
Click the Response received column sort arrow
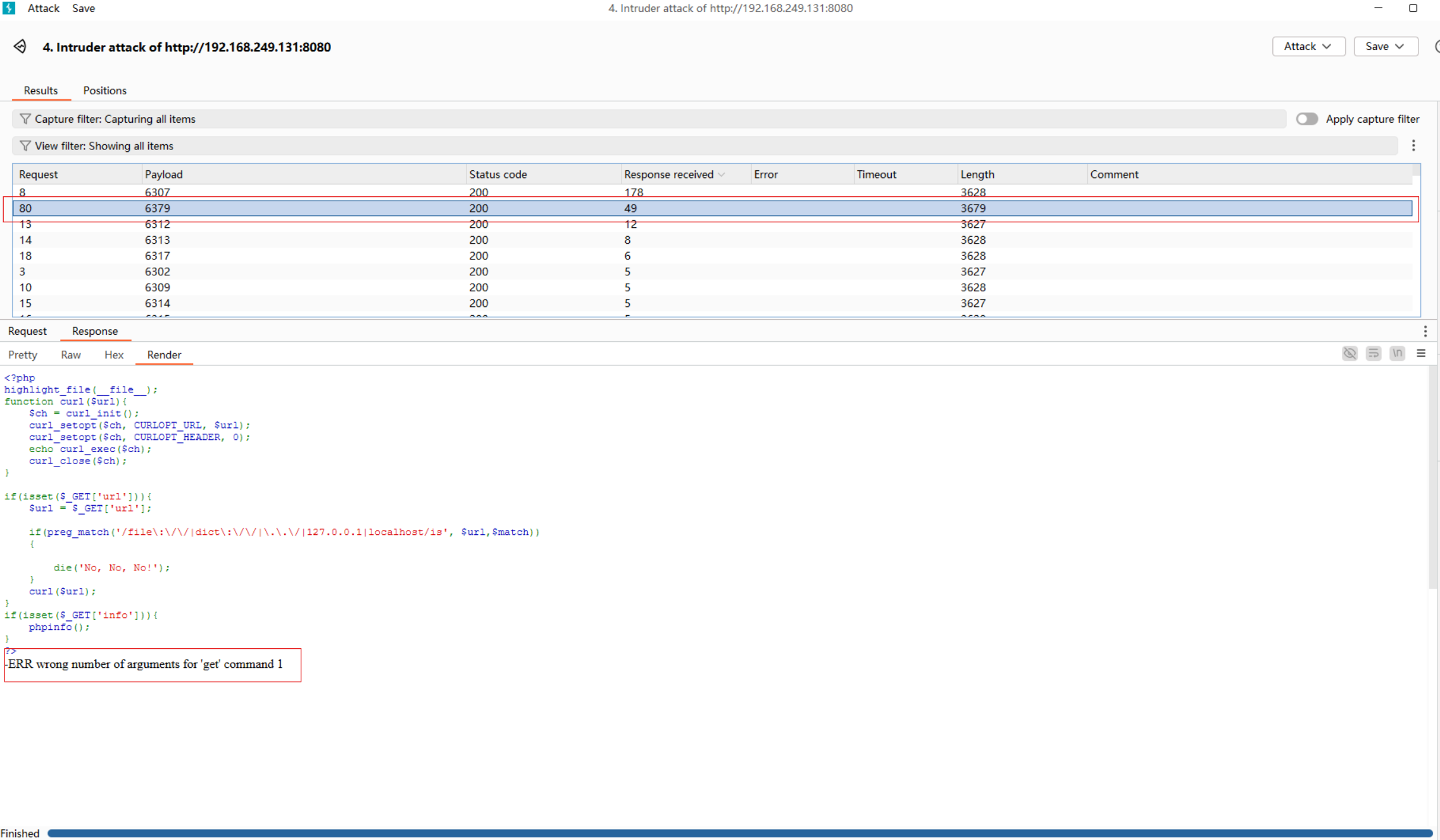click(722, 175)
